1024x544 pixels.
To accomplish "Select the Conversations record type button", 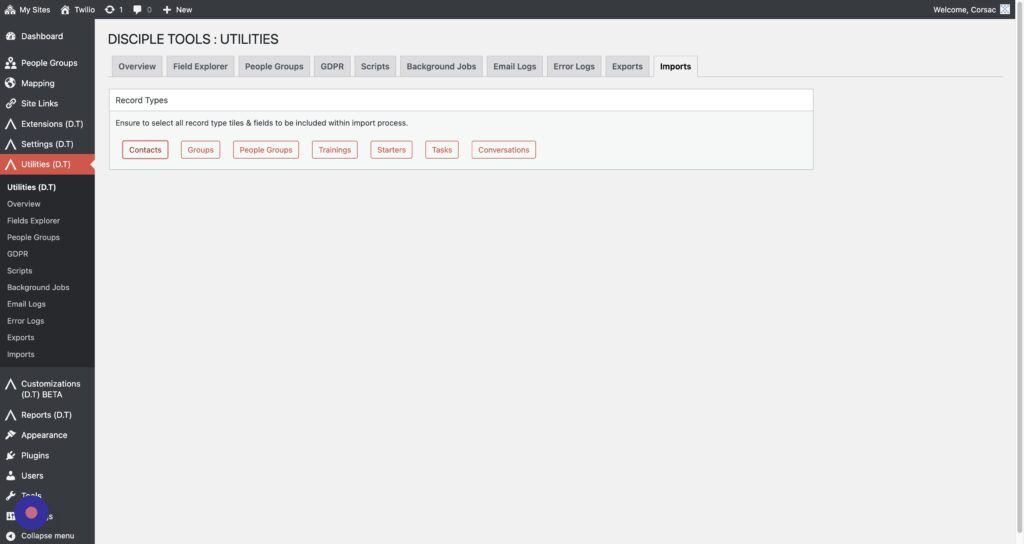I will pos(503,150).
